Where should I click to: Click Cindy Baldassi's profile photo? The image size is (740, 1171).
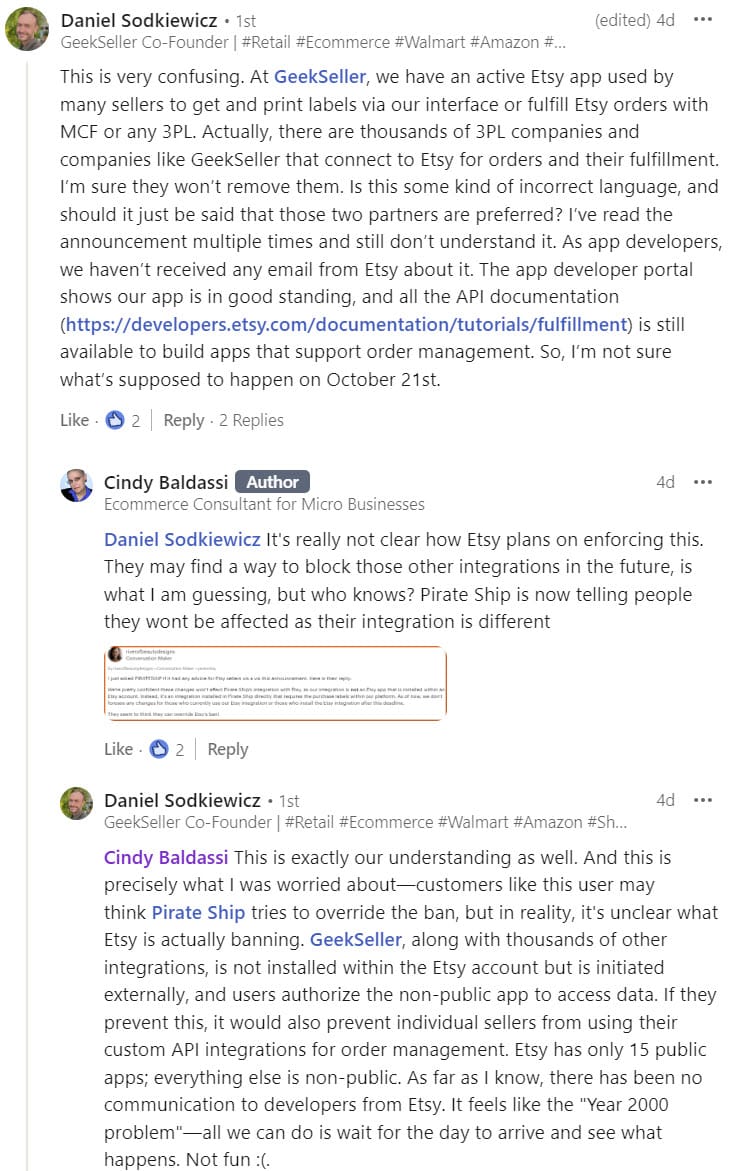click(76, 486)
